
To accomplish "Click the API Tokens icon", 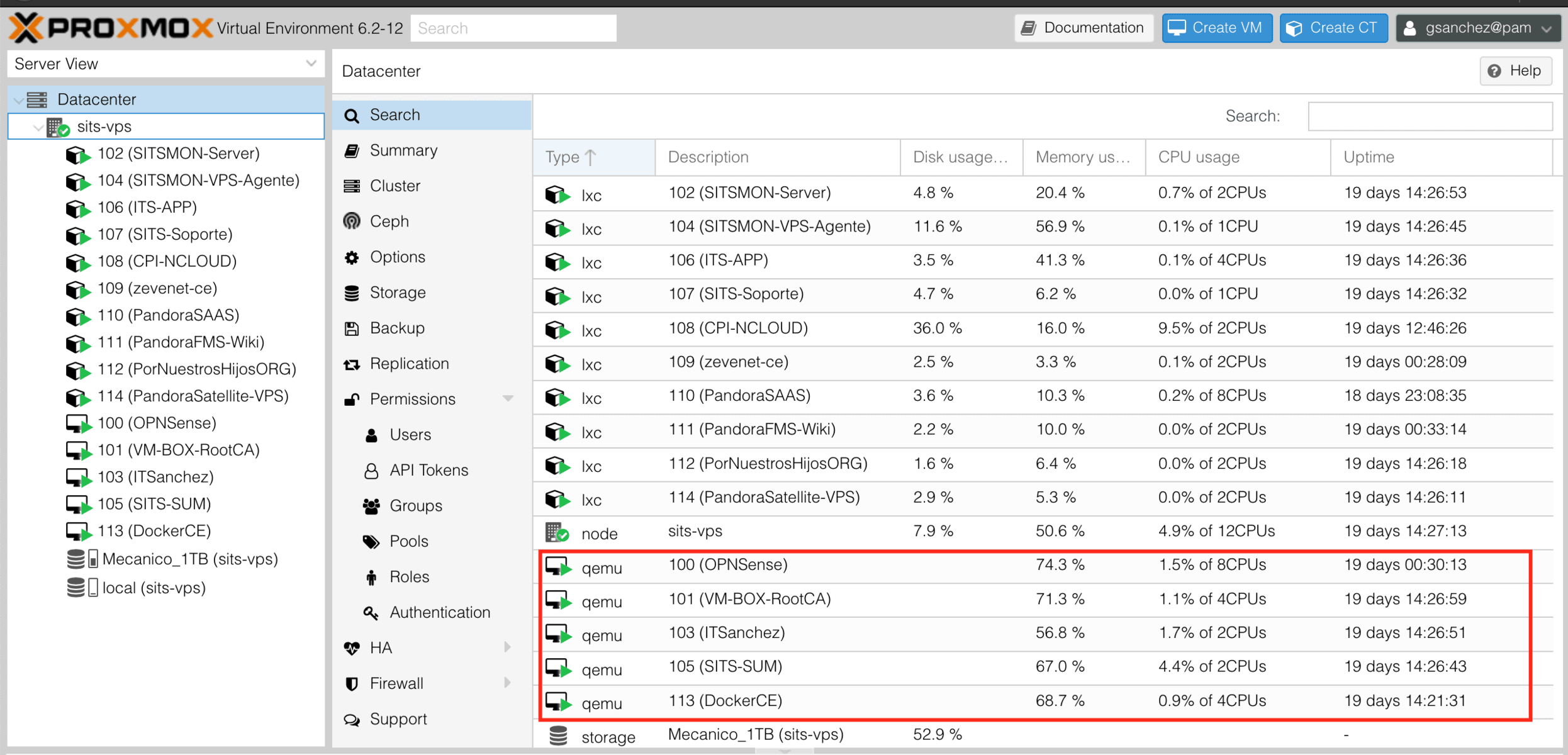I will click(371, 471).
